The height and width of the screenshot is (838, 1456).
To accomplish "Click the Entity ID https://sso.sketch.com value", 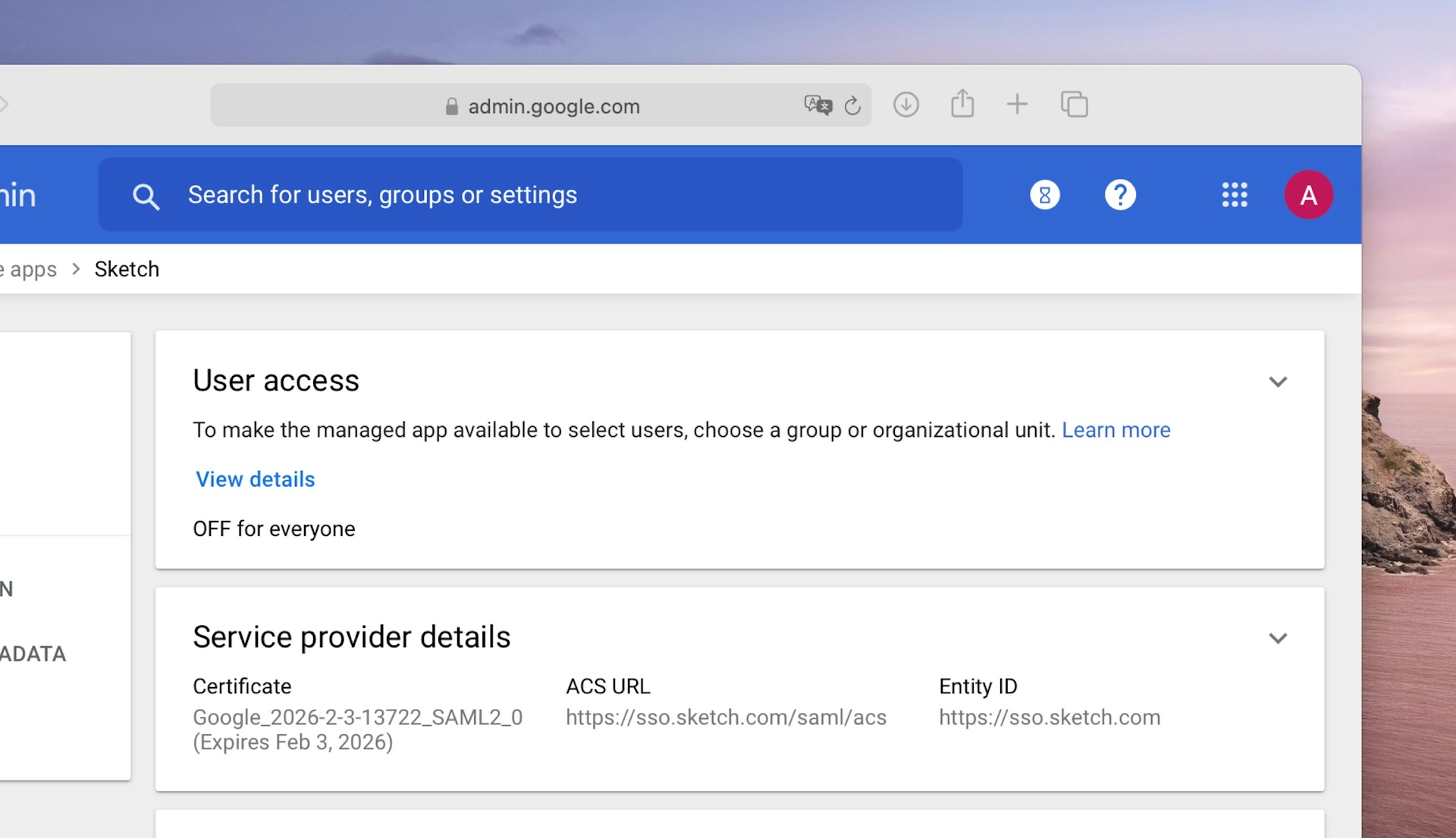I will point(1050,717).
